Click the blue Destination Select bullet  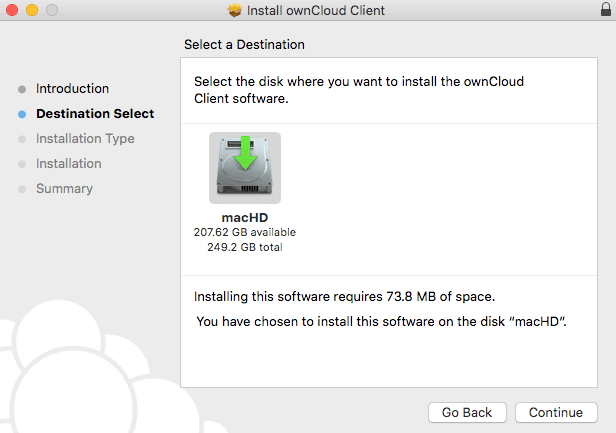tap(22, 114)
